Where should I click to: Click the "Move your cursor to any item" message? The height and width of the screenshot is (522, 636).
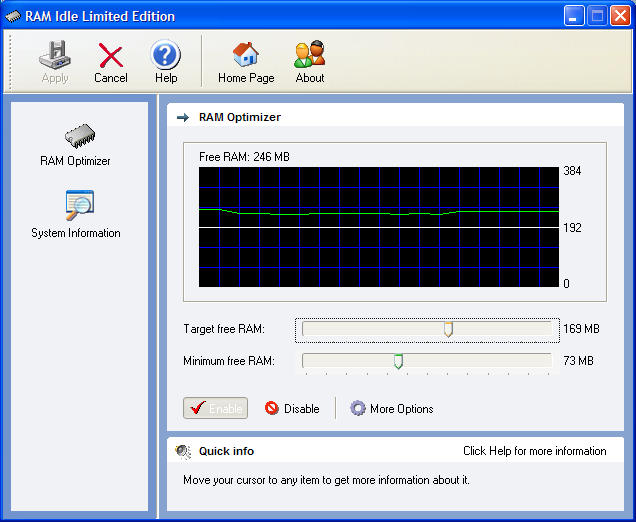pyautogui.click(x=326, y=480)
